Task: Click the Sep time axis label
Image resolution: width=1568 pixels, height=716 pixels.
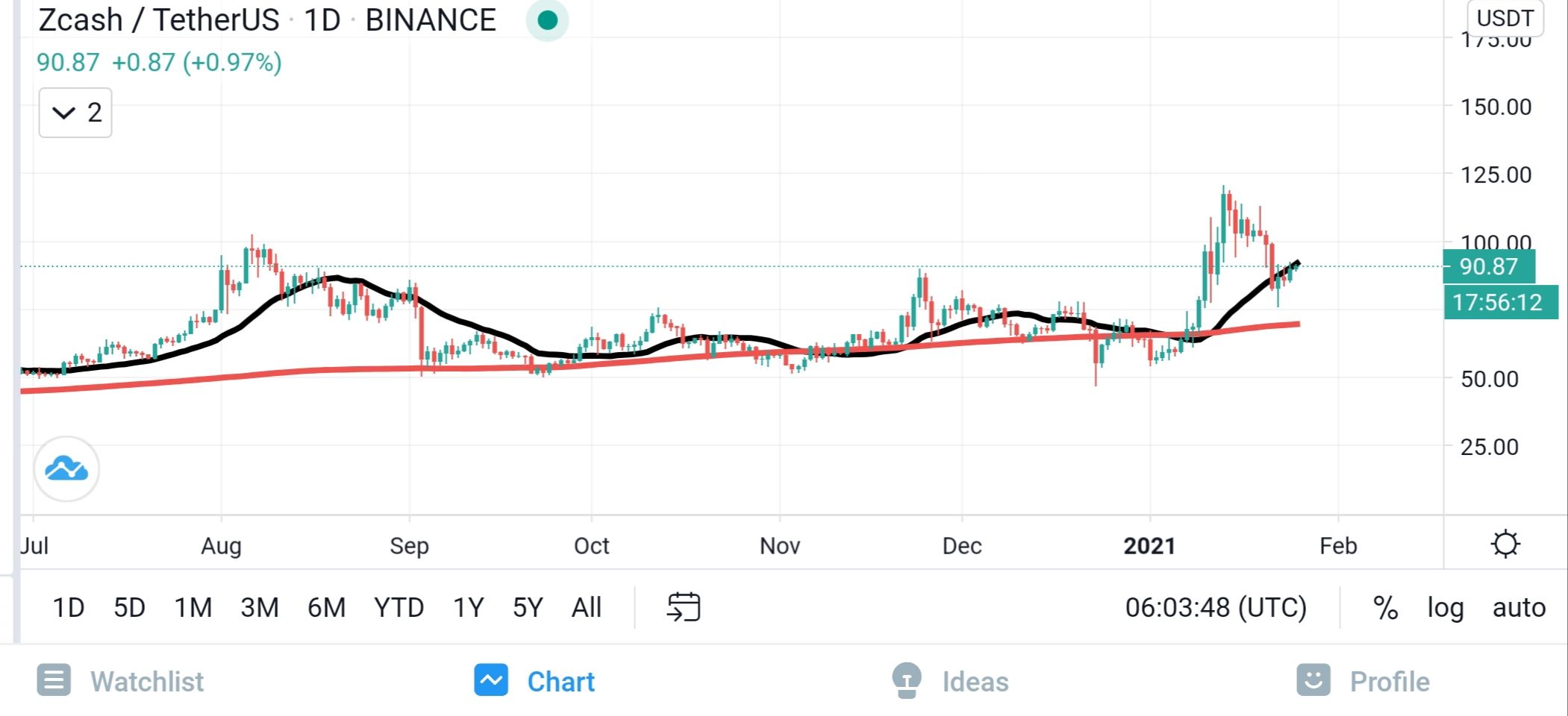Action: click(x=409, y=546)
